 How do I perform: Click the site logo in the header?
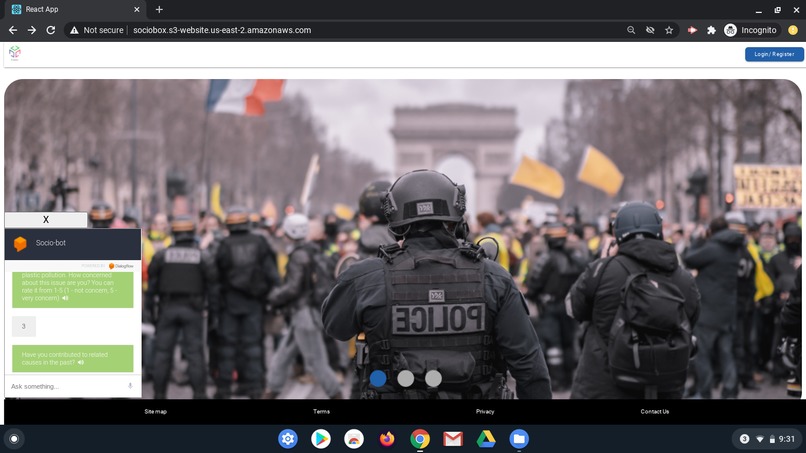click(x=15, y=52)
